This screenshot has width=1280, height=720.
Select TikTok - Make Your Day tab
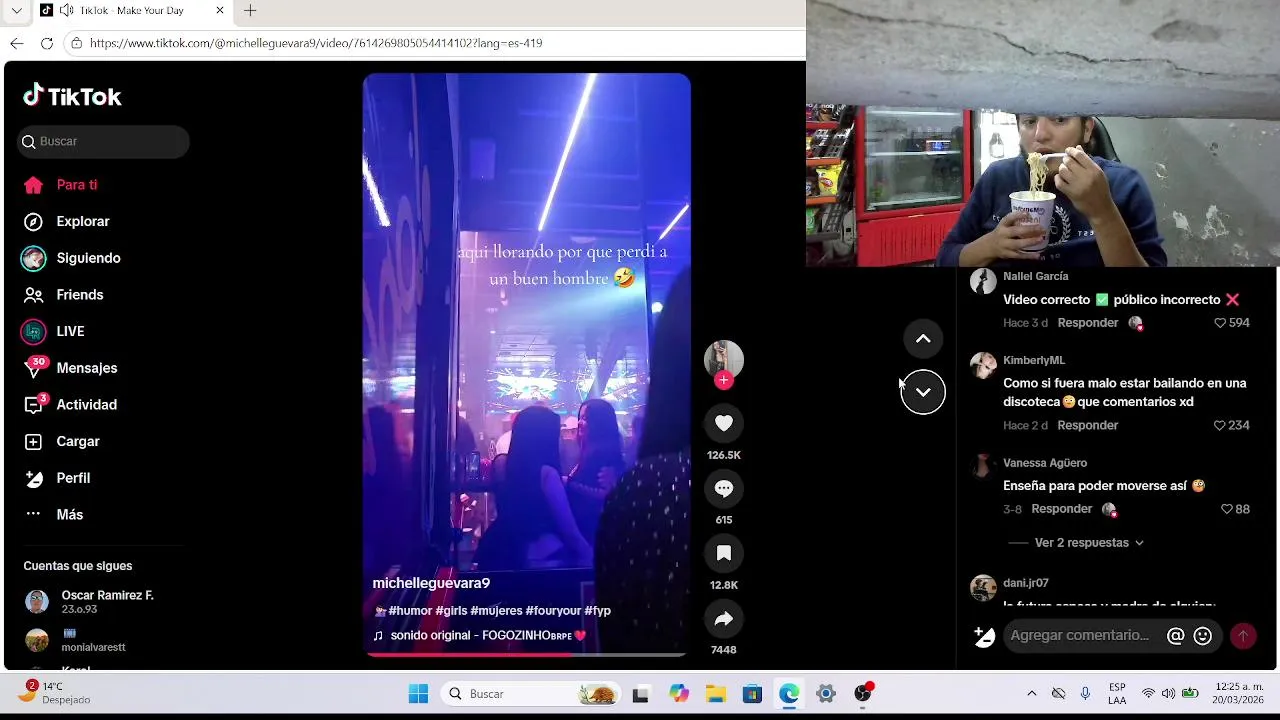point(130,10)
